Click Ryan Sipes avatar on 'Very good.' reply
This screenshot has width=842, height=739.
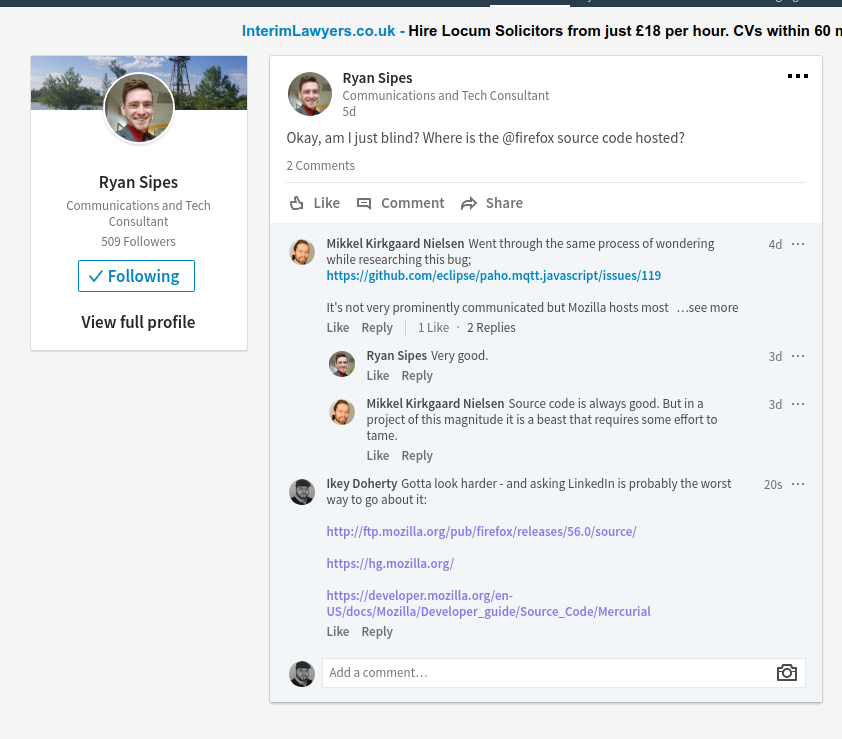[x=342, y=364]
